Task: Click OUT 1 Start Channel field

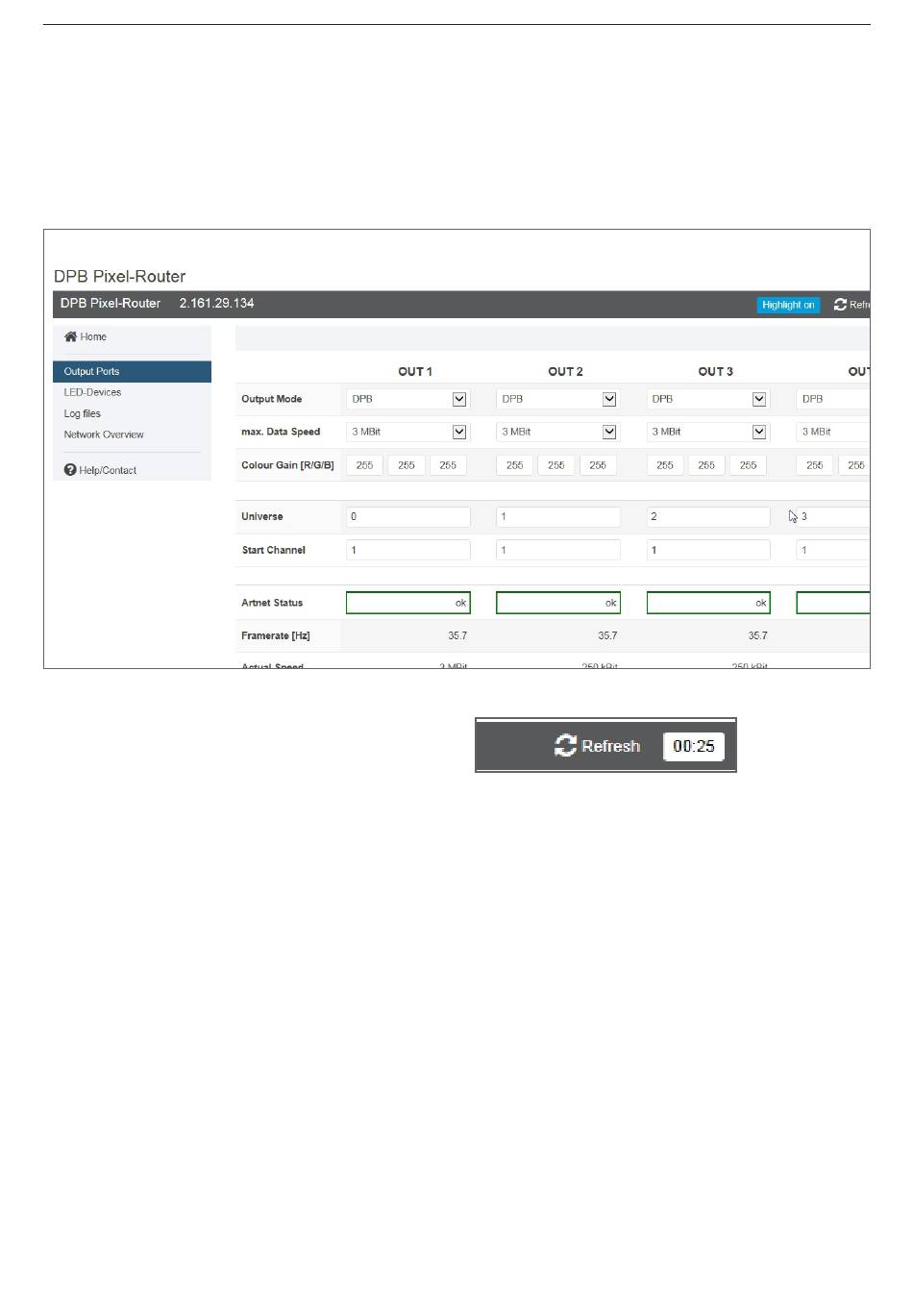Action: pyautogui.click(x=408, y=550)
